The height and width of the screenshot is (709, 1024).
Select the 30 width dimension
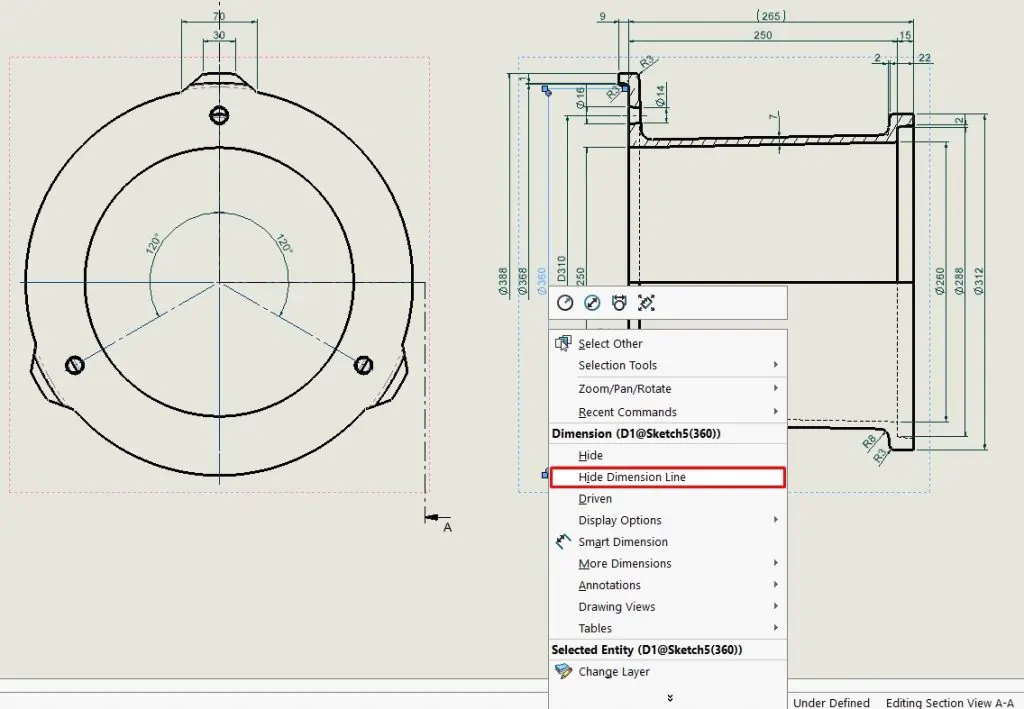(x=219, y=35)
